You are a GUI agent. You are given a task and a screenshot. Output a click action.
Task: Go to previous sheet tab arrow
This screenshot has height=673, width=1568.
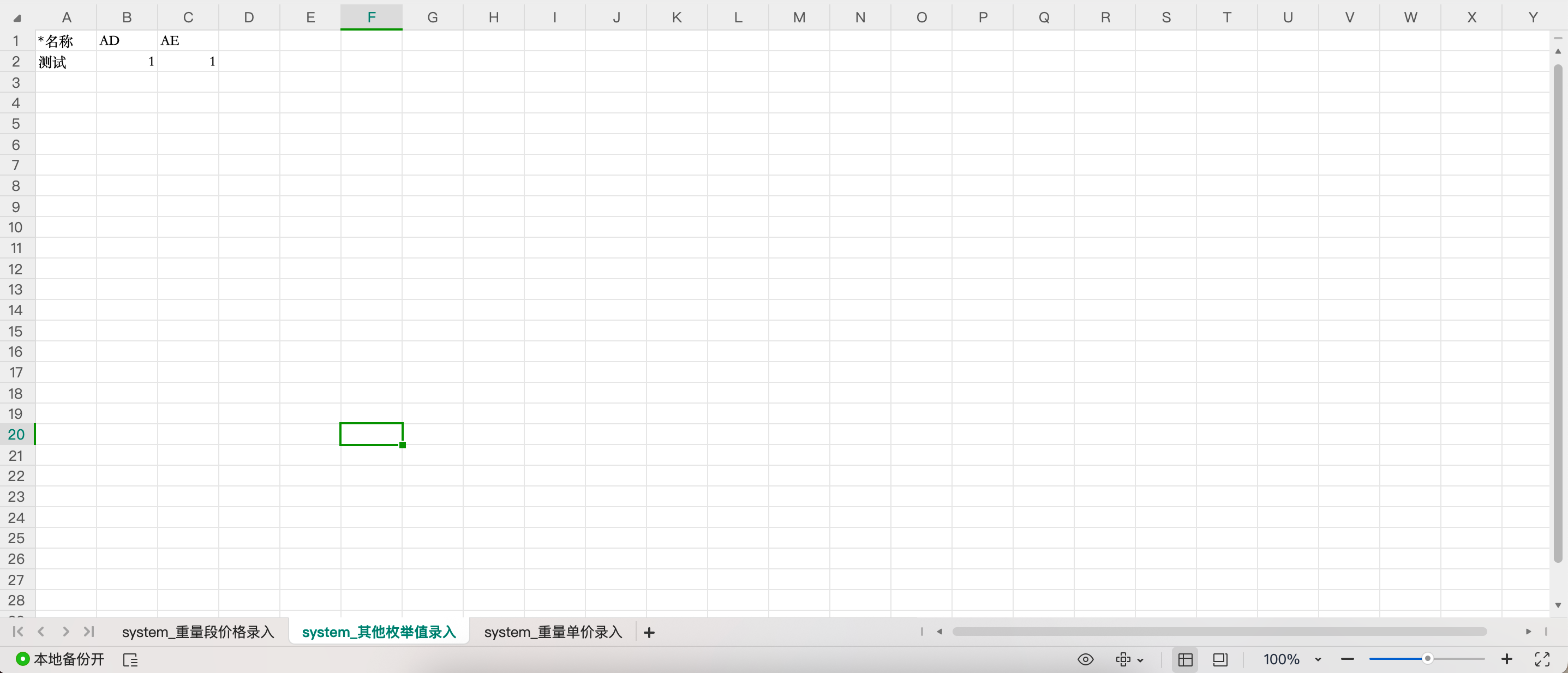tap(41, 632)
